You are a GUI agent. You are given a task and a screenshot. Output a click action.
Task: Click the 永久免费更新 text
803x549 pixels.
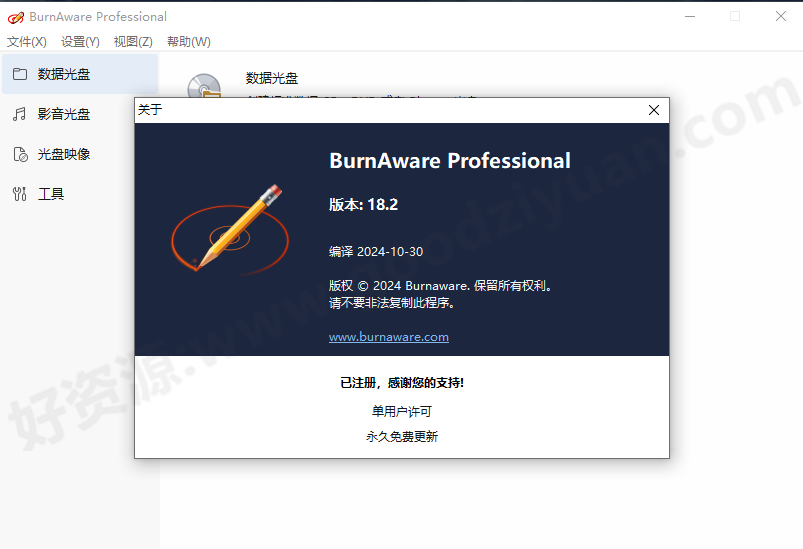pyautogui.click(x=402, y=436)
